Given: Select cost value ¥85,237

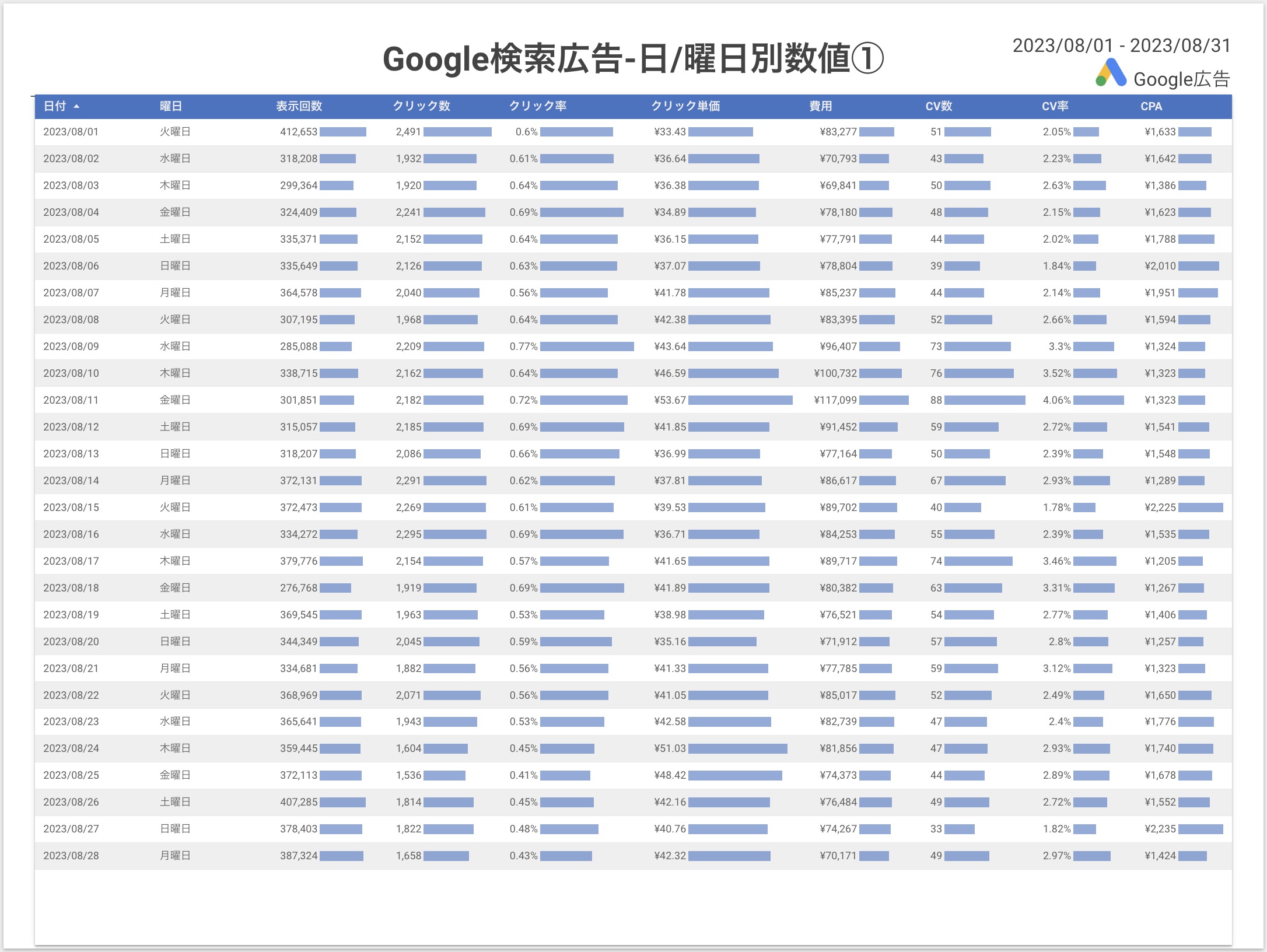Looking at the screenshot, I should 838,293.
